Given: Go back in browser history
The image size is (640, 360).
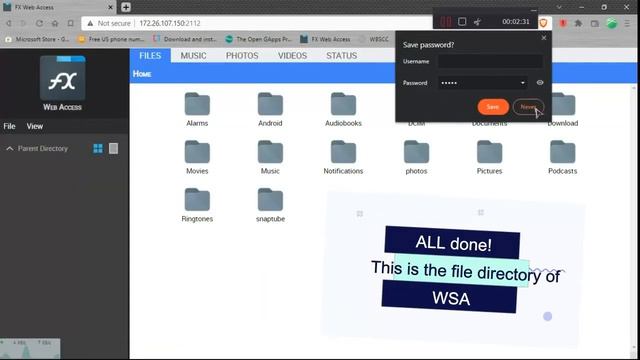Looking at the screenshot, I should [9, 23].
